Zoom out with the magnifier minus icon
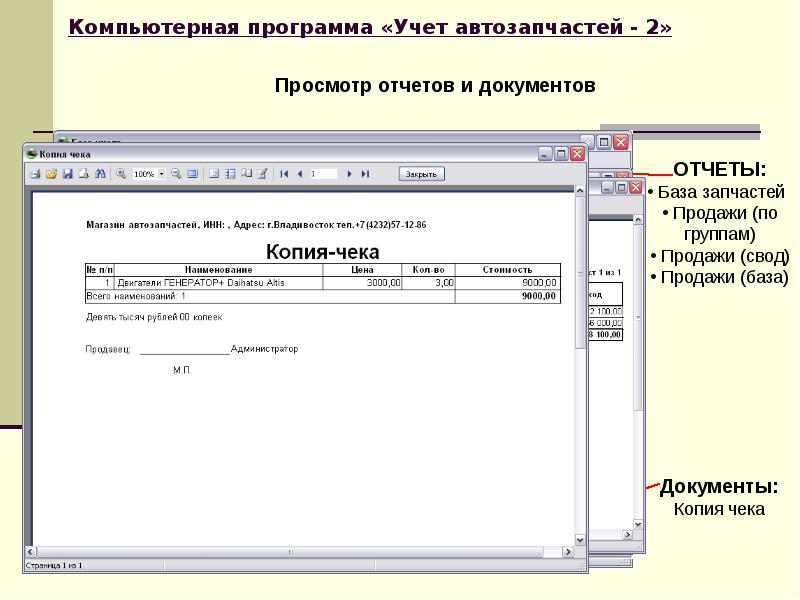Screen dimensions: 800x600 (176, 174)
